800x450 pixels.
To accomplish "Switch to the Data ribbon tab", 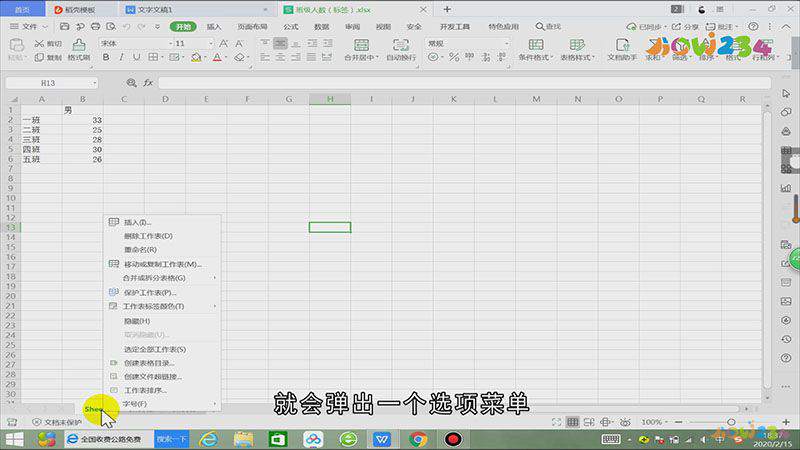I will [x=321, y=27].
